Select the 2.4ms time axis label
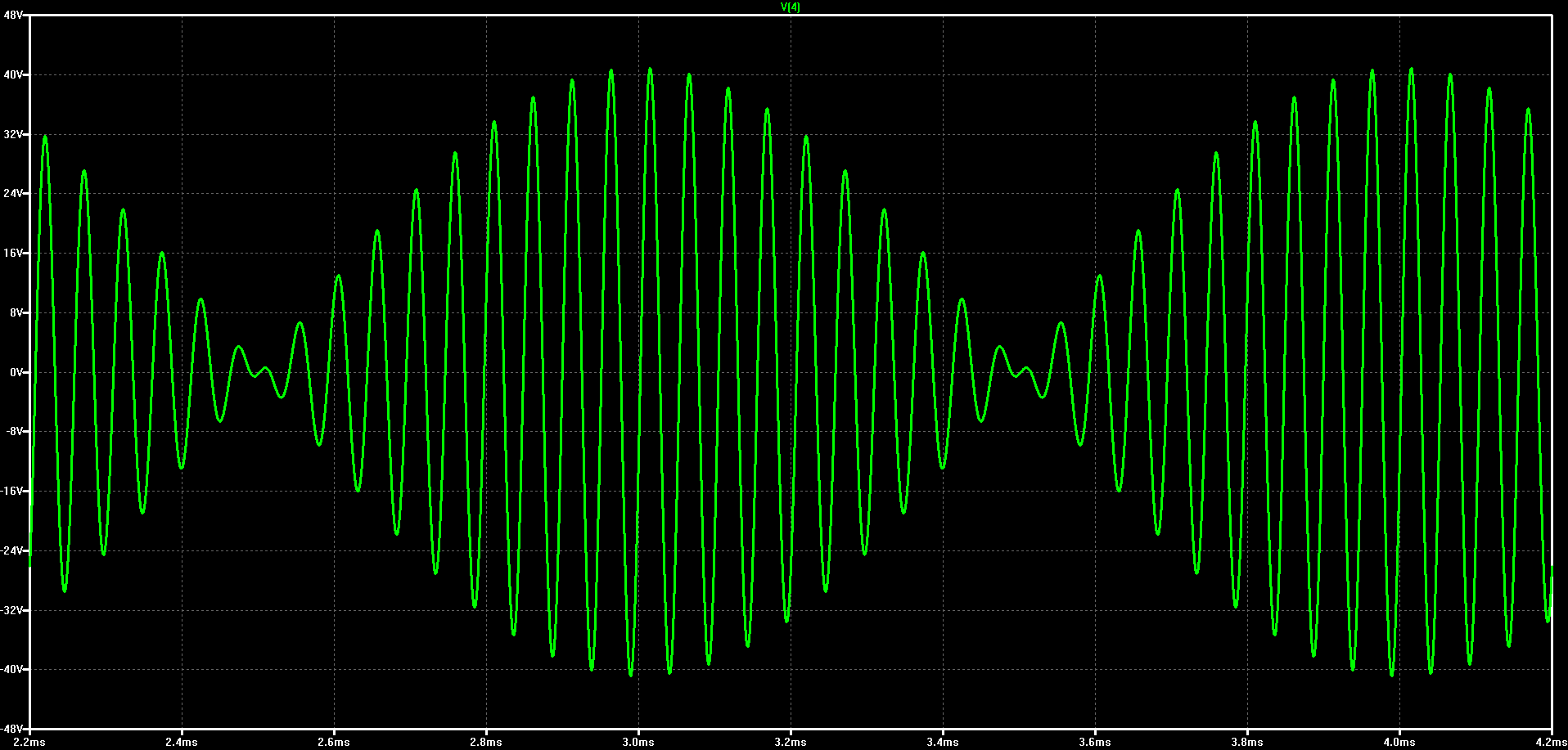 click(x=182, y=742)
